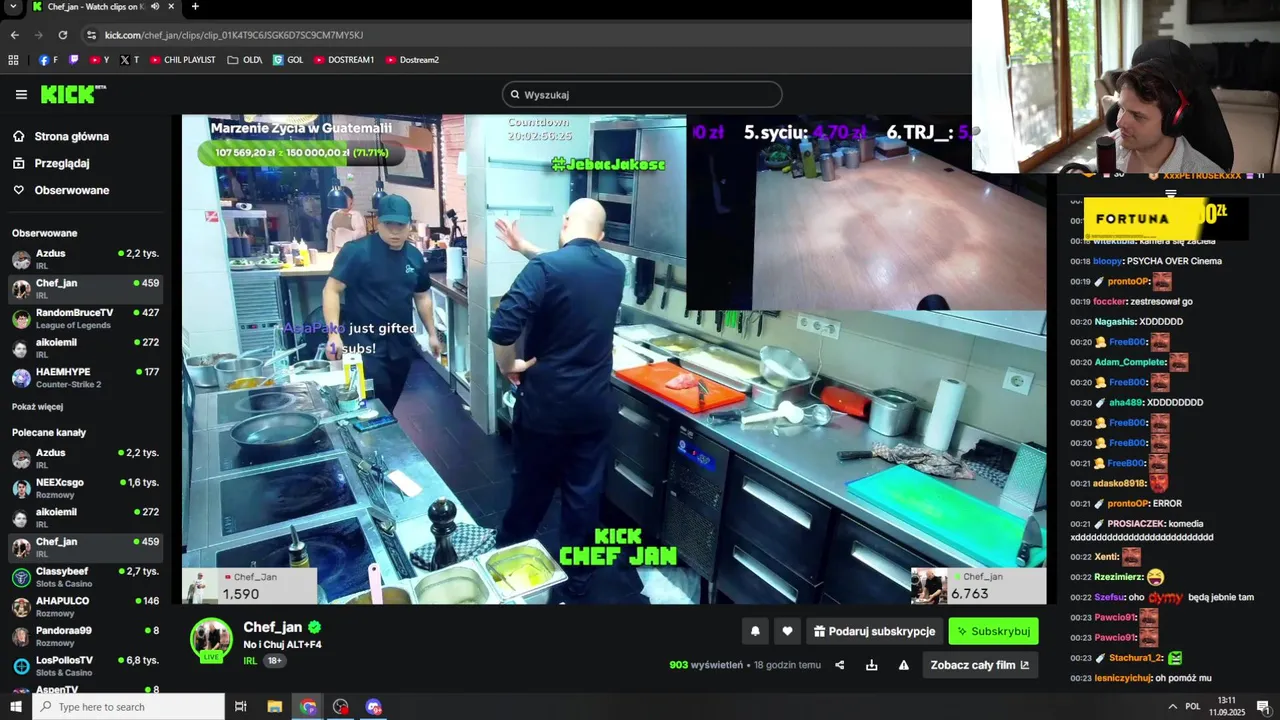The height and width of the screenshot is (720, 1280).
Task: Open the Dostream2 bookmark
Action: coord(412,60)
